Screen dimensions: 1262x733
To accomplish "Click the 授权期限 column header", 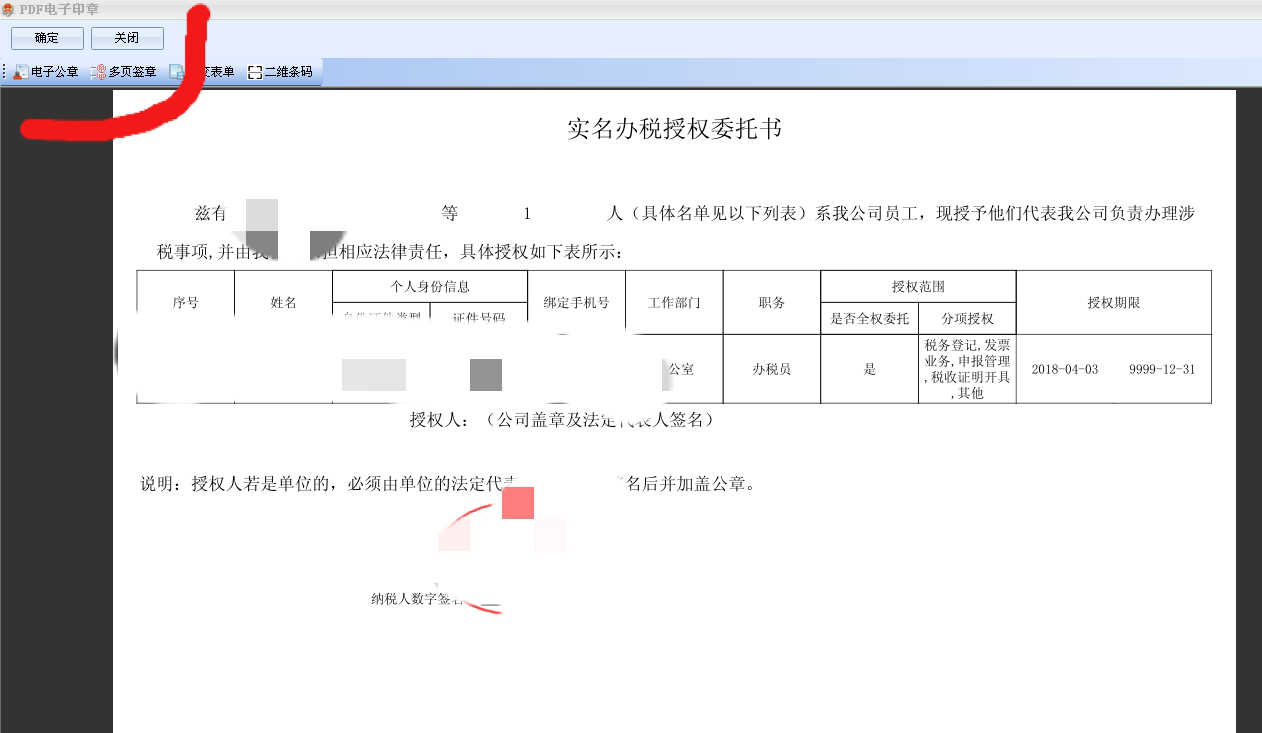I will [1114, 303].
